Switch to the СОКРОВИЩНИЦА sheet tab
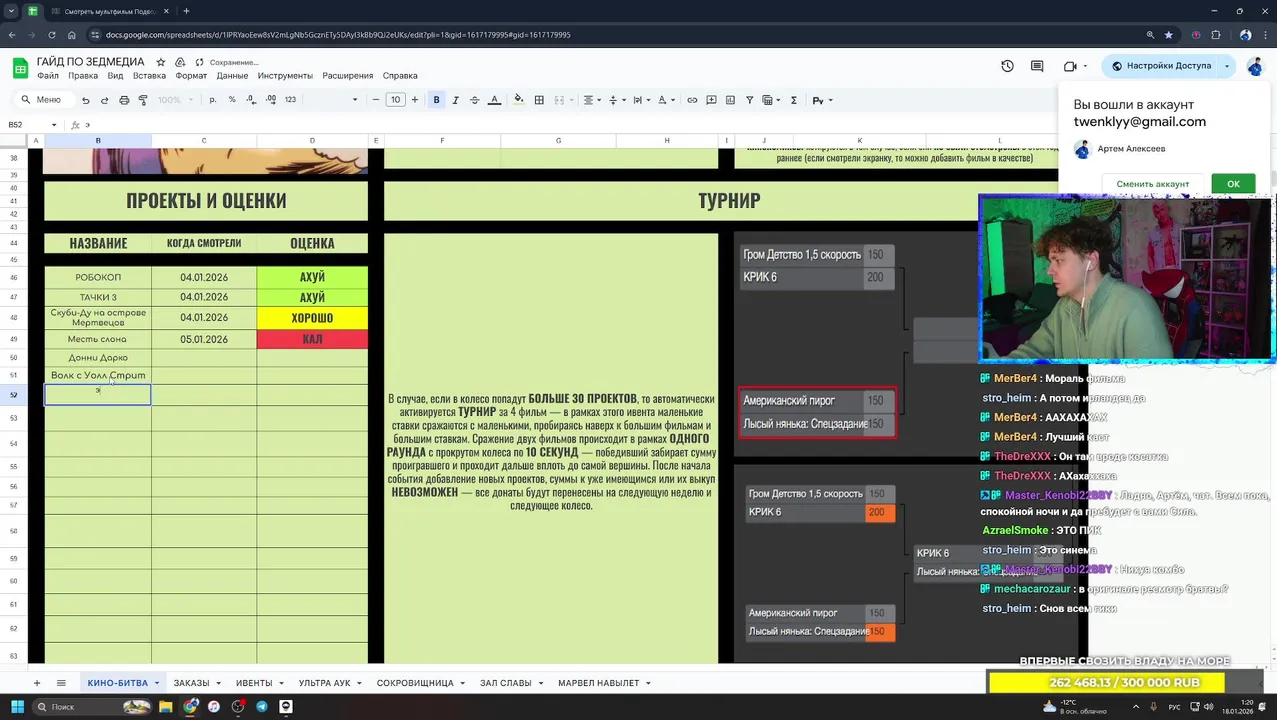This screenshot has width=1277, height=720. [x=415, y=683]
